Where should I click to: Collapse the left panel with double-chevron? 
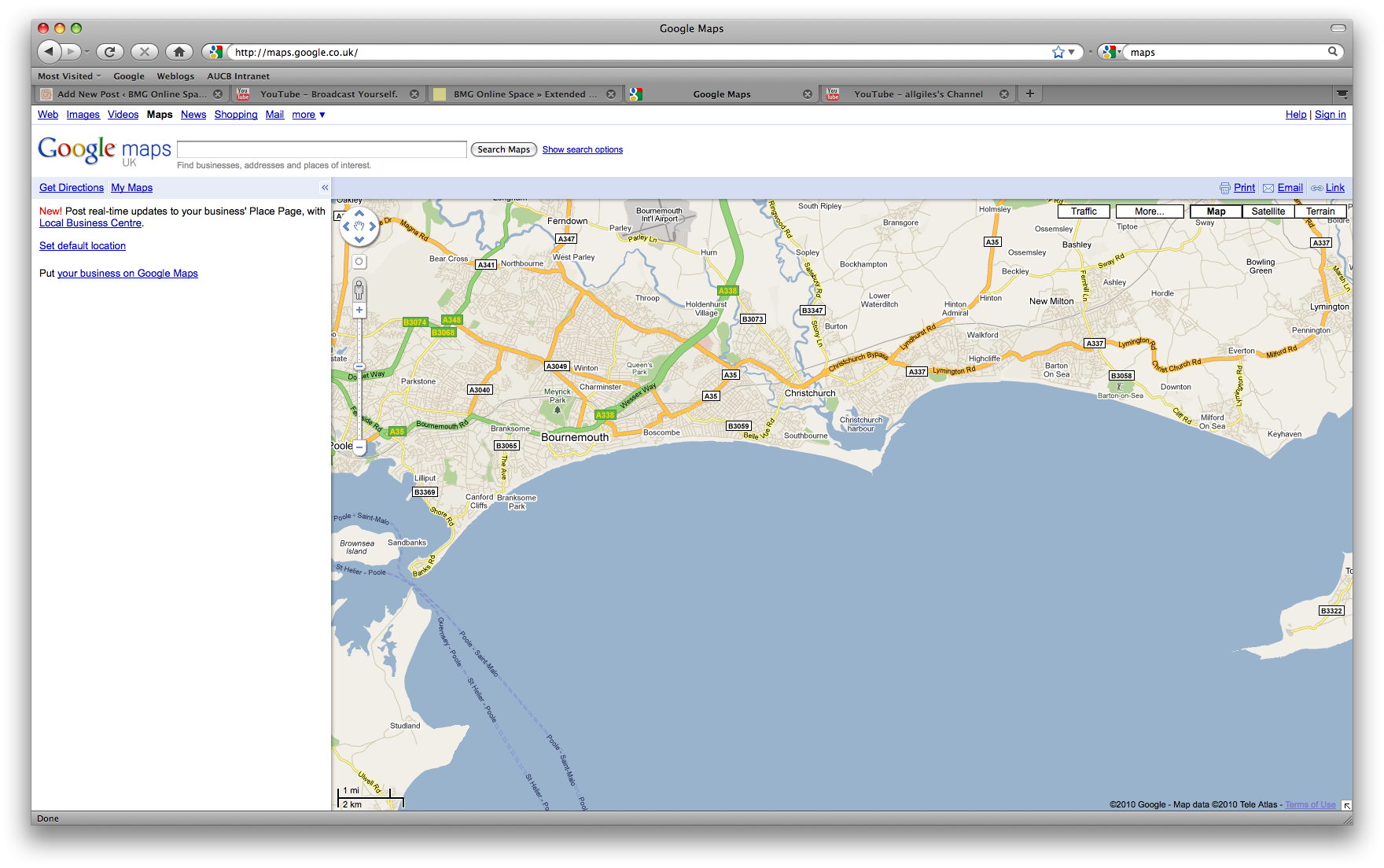pyautogui.click(x=325, y=187)
